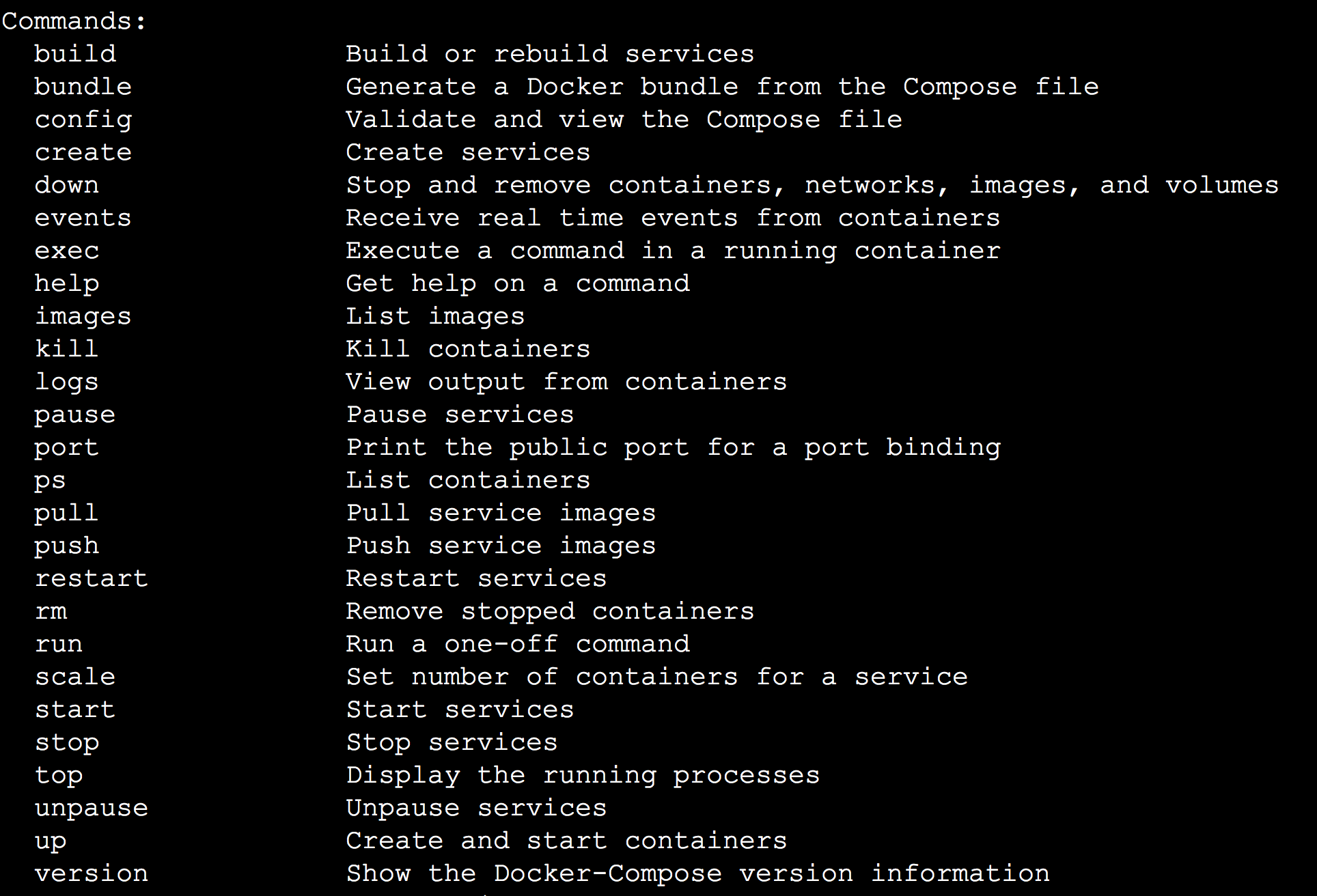Viewport: 1317px width, 896px height.
Task: Click the 'version' command name
Action: 92,873
